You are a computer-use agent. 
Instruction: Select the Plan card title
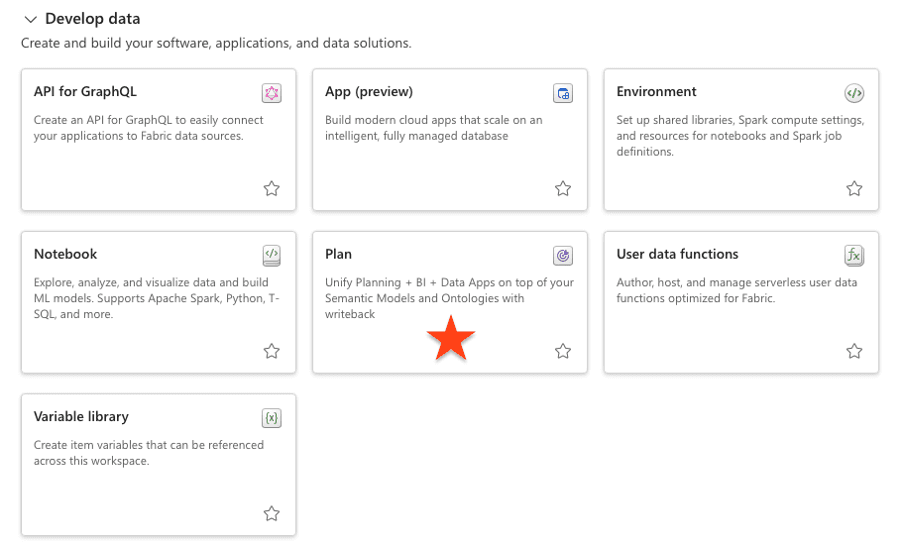[x=338, y=254]
